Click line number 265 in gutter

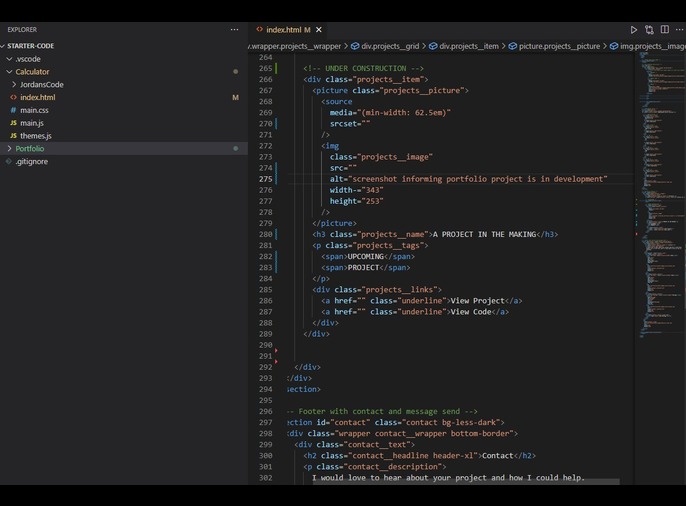click(266, 68)
